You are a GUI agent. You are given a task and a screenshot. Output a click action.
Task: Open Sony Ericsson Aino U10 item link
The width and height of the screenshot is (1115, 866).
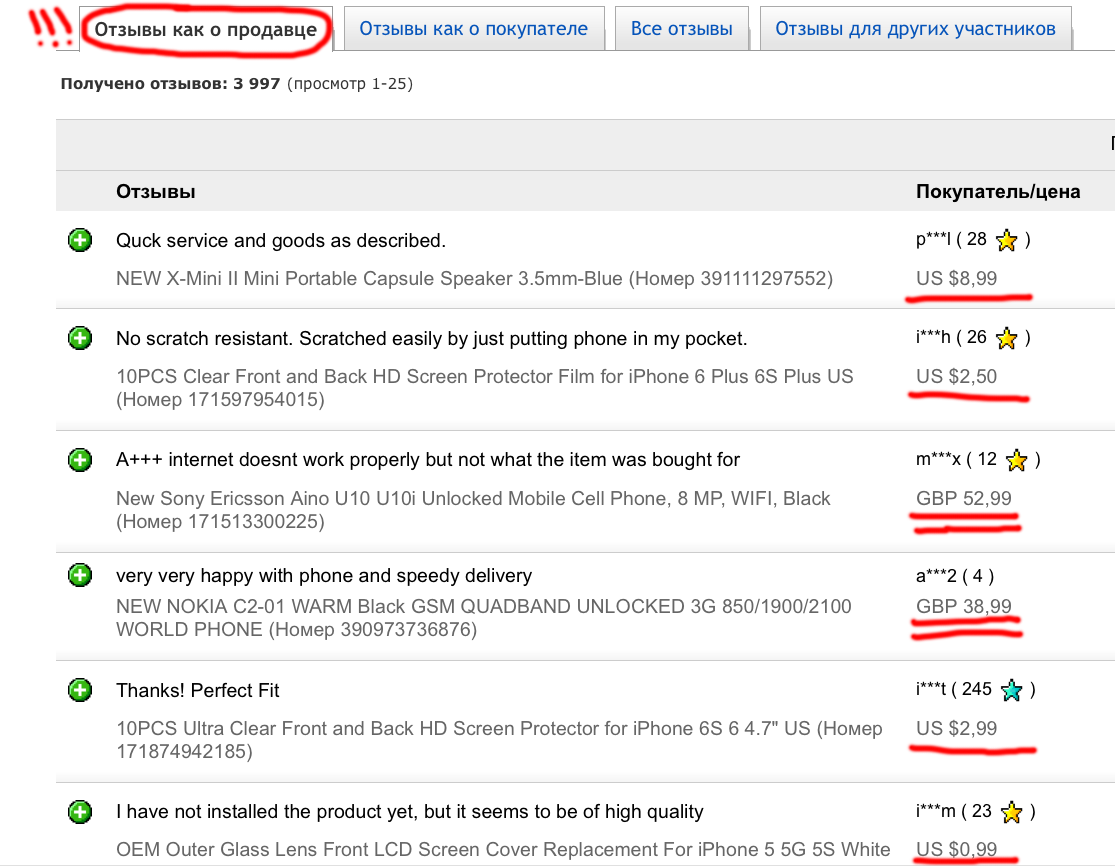[473, 498]
